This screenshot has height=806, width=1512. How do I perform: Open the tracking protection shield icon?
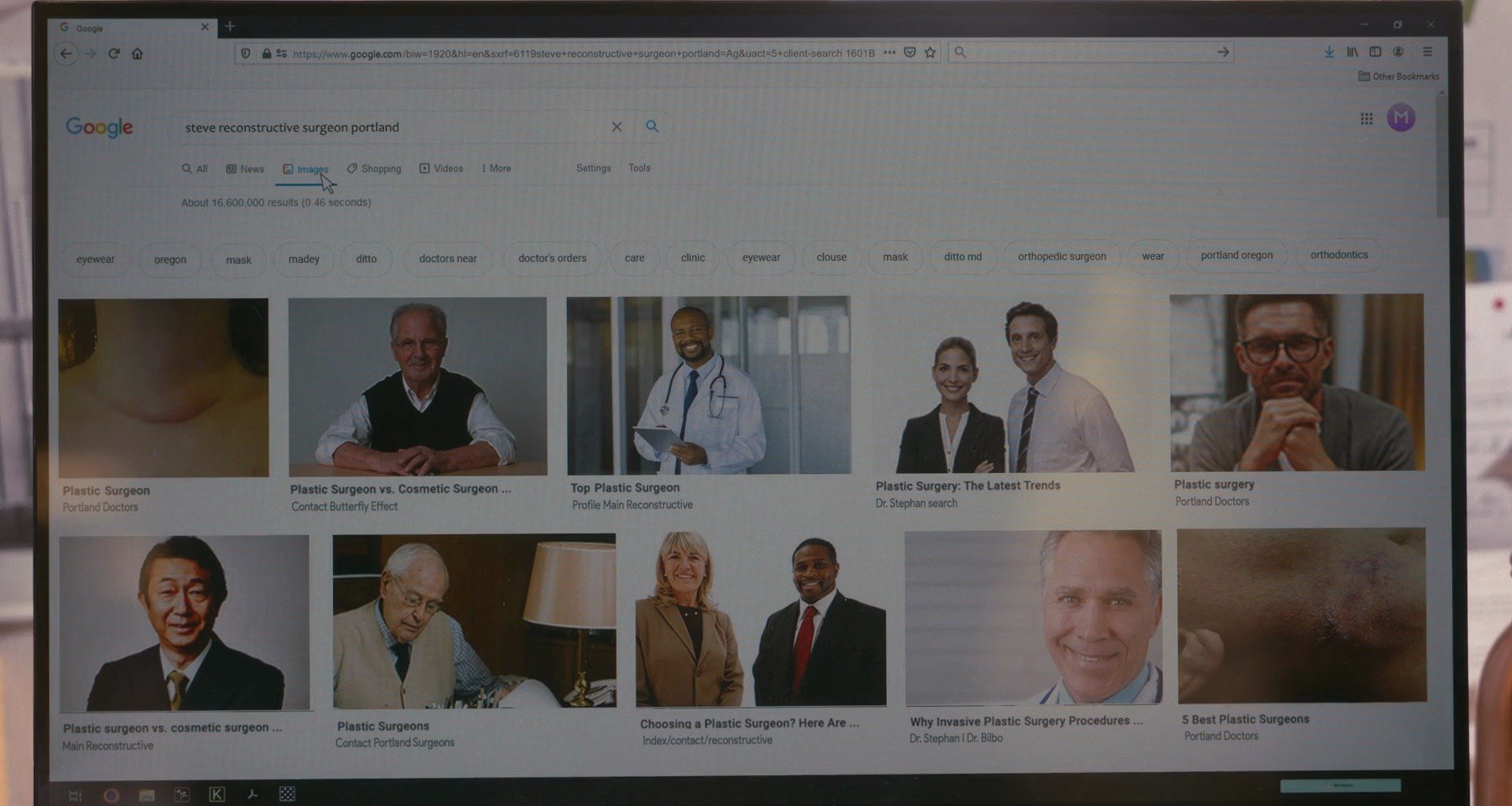(x=246, y=54)
